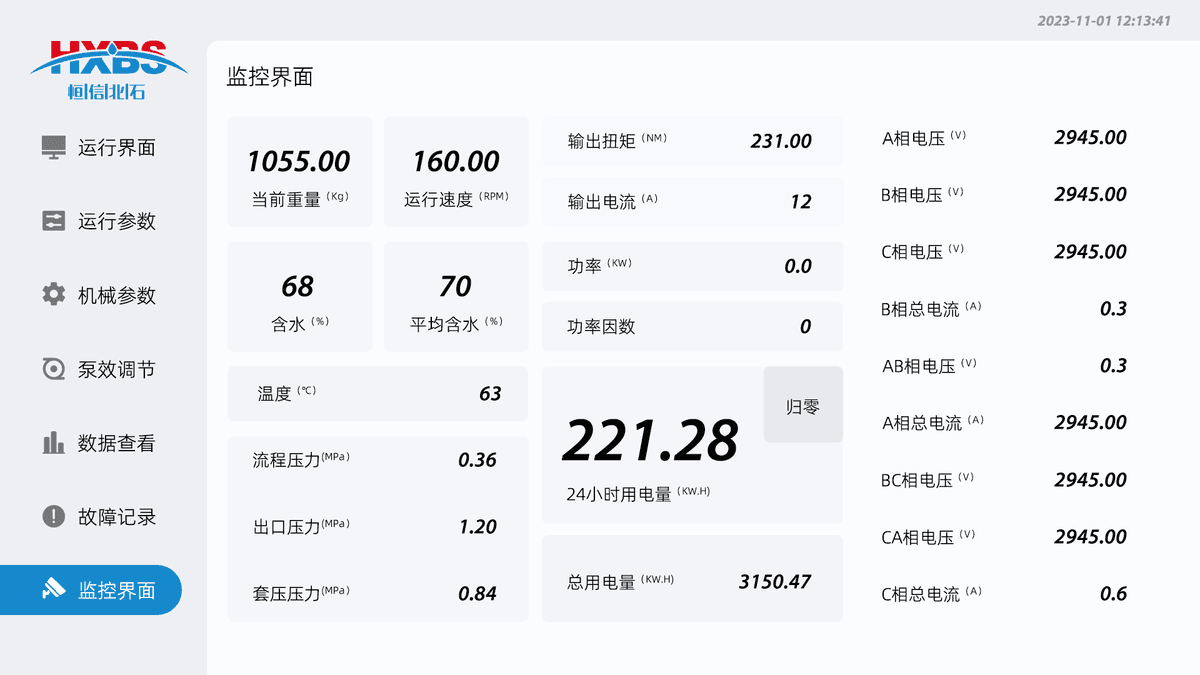The width and height of the screenshot is (1200, 675).
Task: Select the 运行速度 160.00 card
Action: point(456,172)
